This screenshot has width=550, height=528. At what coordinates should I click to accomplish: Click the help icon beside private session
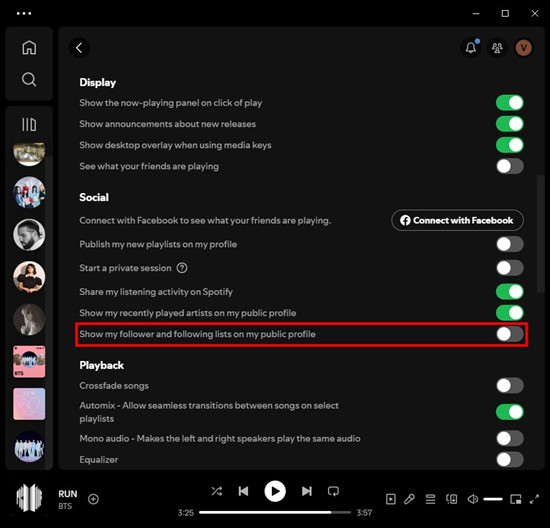coord(182,268)
